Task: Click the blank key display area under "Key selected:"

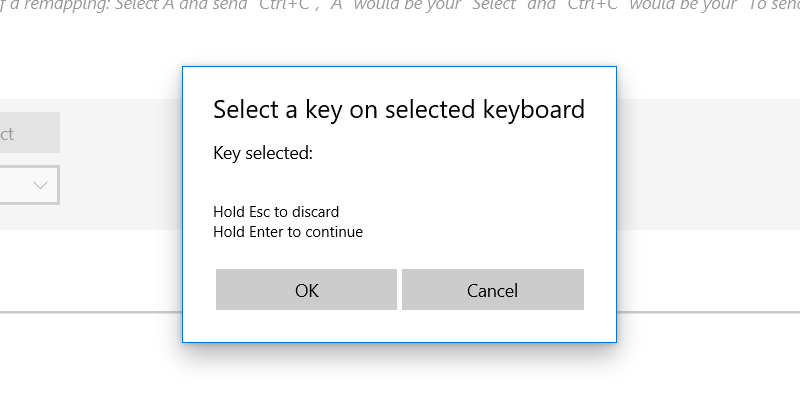Action: pyautogui.click(x=398, y=182)
